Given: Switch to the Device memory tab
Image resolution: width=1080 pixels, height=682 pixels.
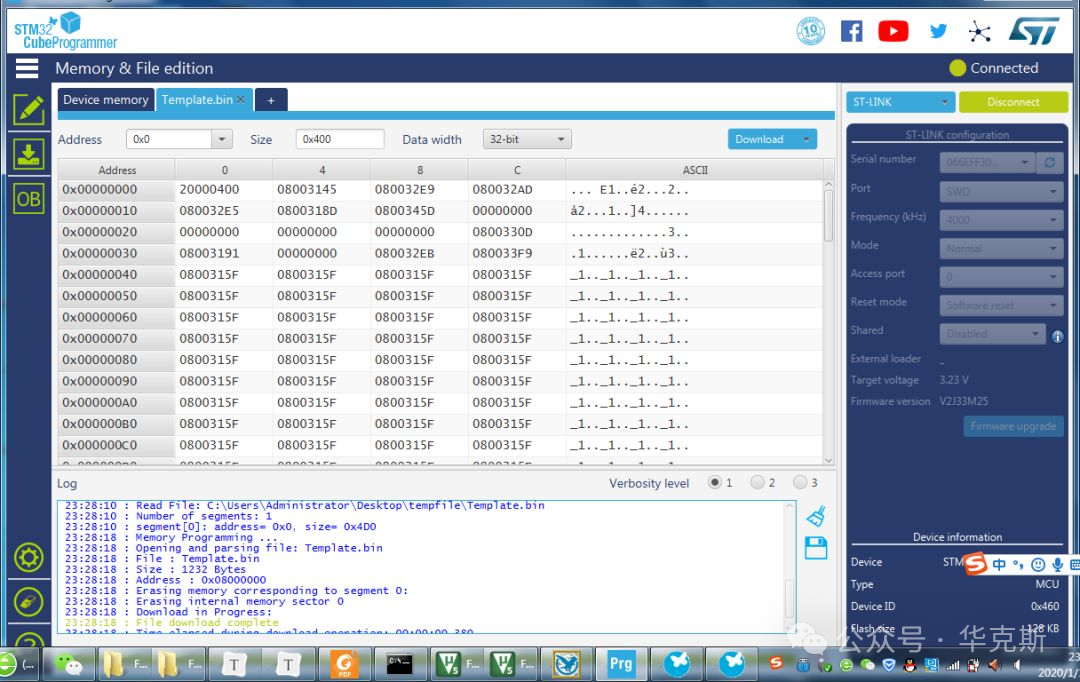Looking at the screenshot, I should 105,100.
